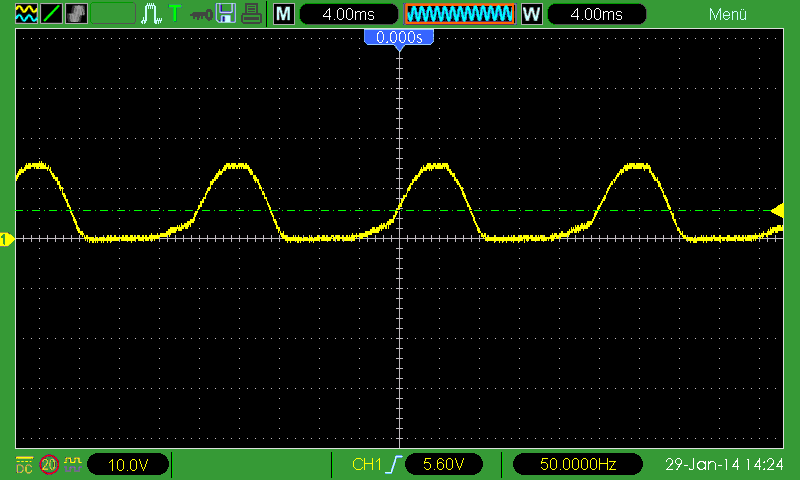
Task: Click the printer icon
Action: point(251,14)
